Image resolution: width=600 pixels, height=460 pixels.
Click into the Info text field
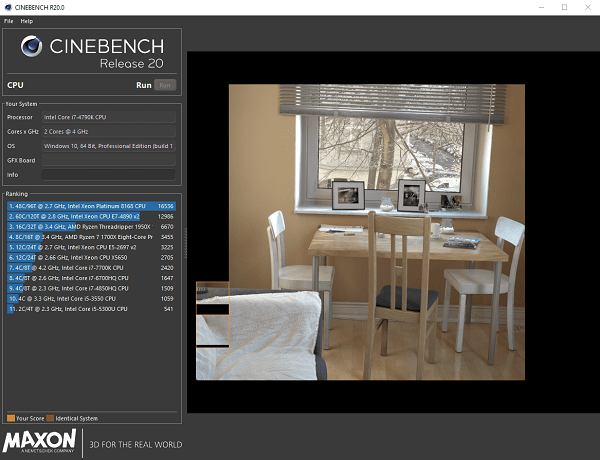click(109, 174)
